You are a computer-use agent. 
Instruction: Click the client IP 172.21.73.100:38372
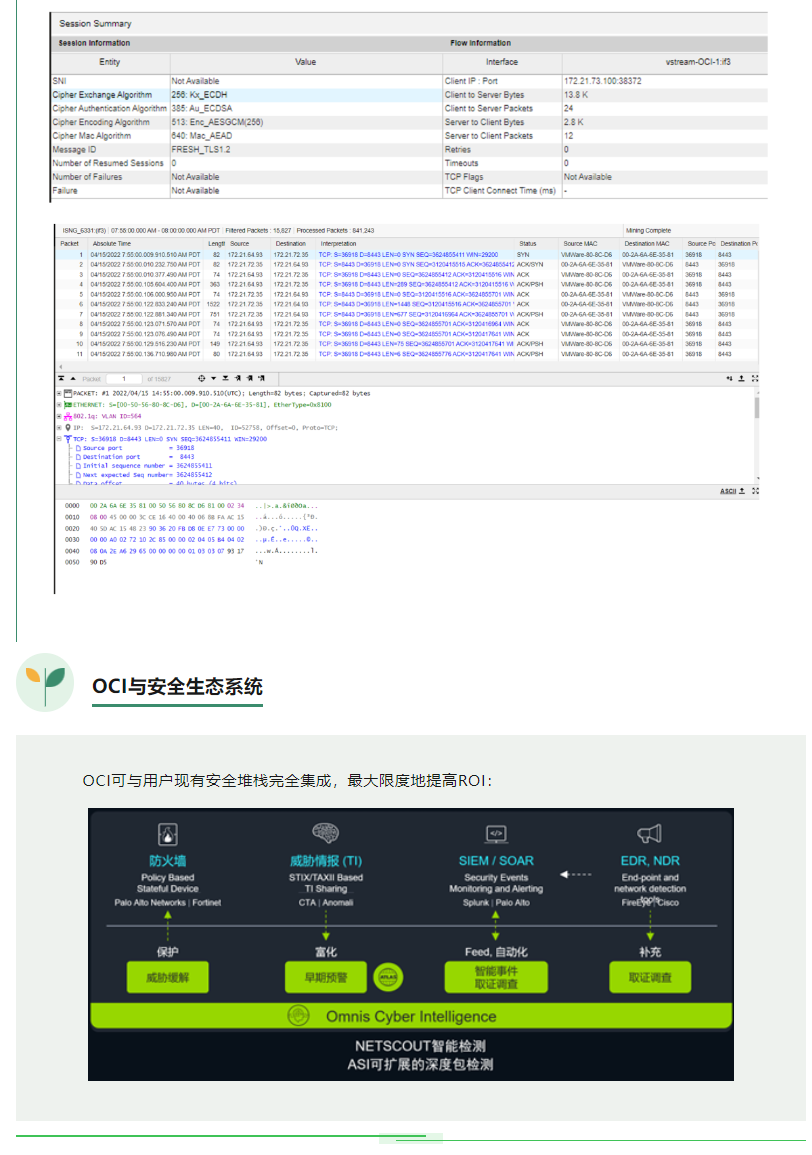tap(603, 81)
